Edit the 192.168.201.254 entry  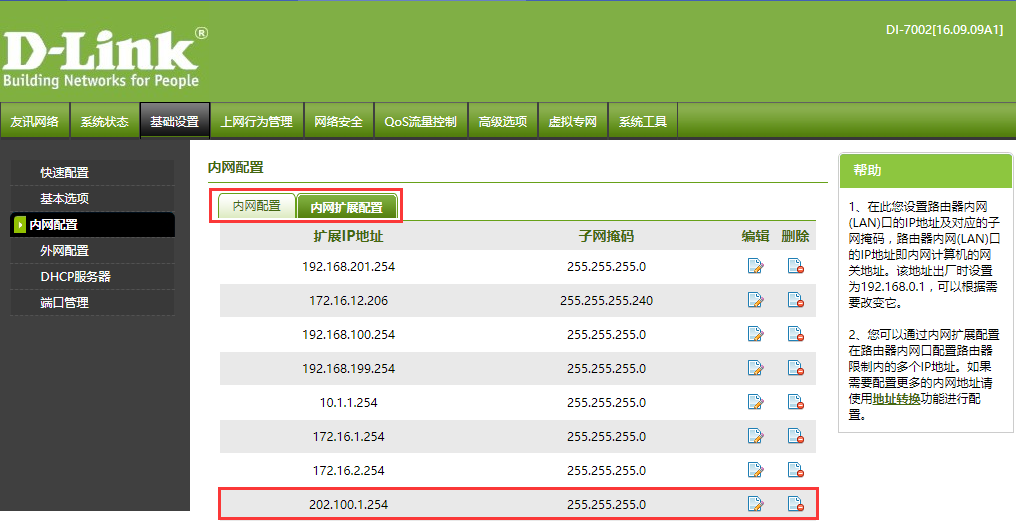[756, 266]
